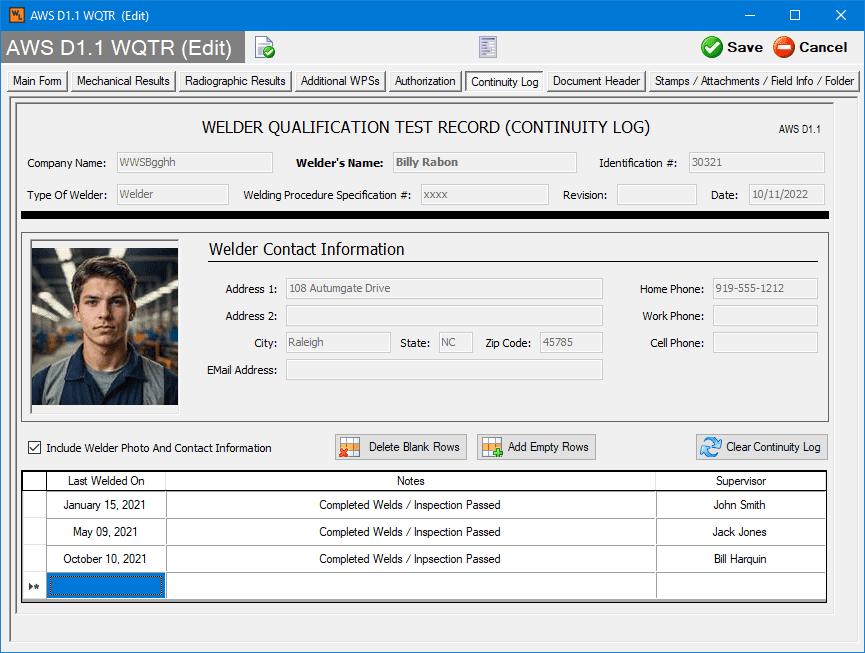
Task: Click notes cell in the January 15 row
Action: point(410,505)
